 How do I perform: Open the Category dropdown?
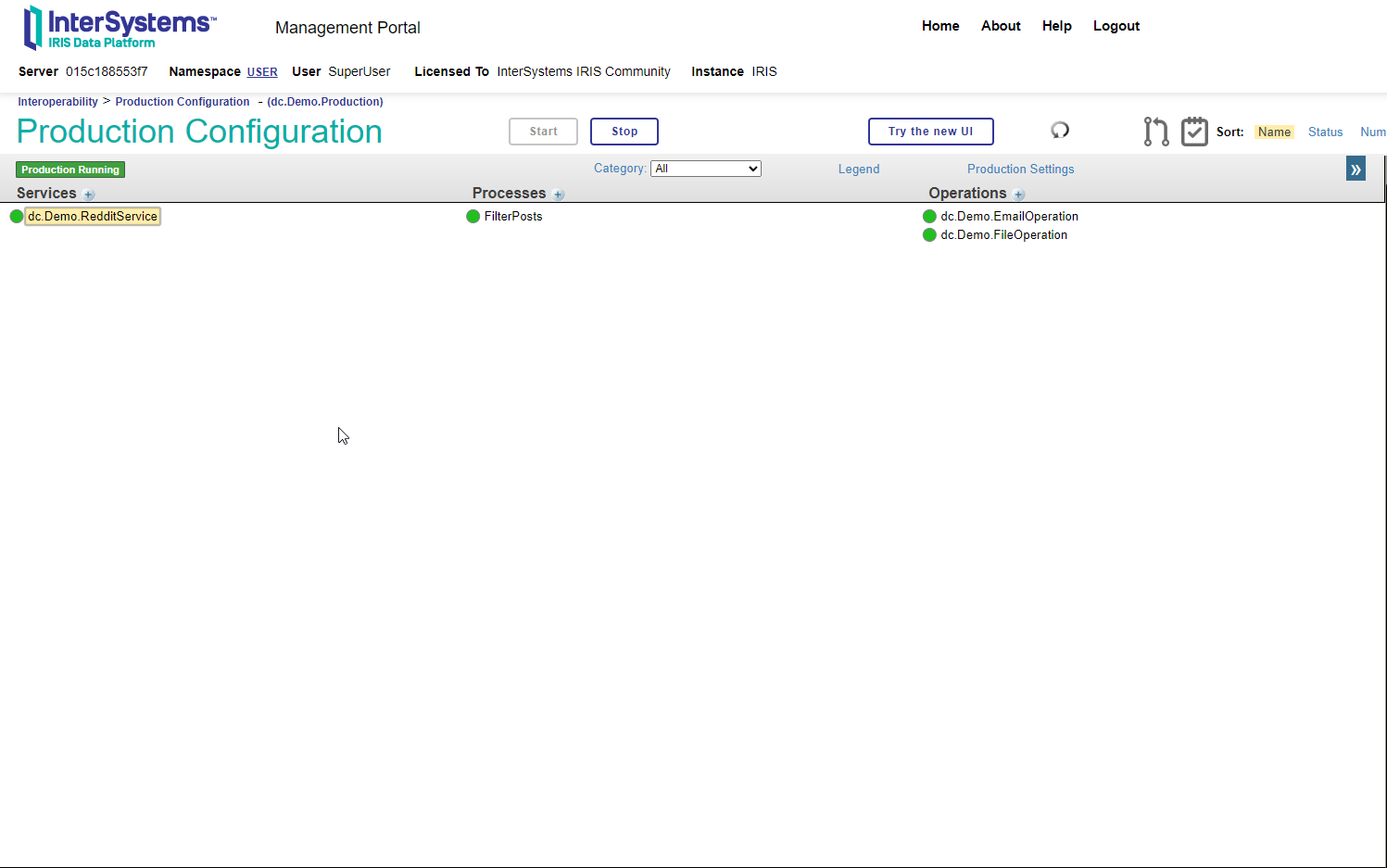pos(705,169)
